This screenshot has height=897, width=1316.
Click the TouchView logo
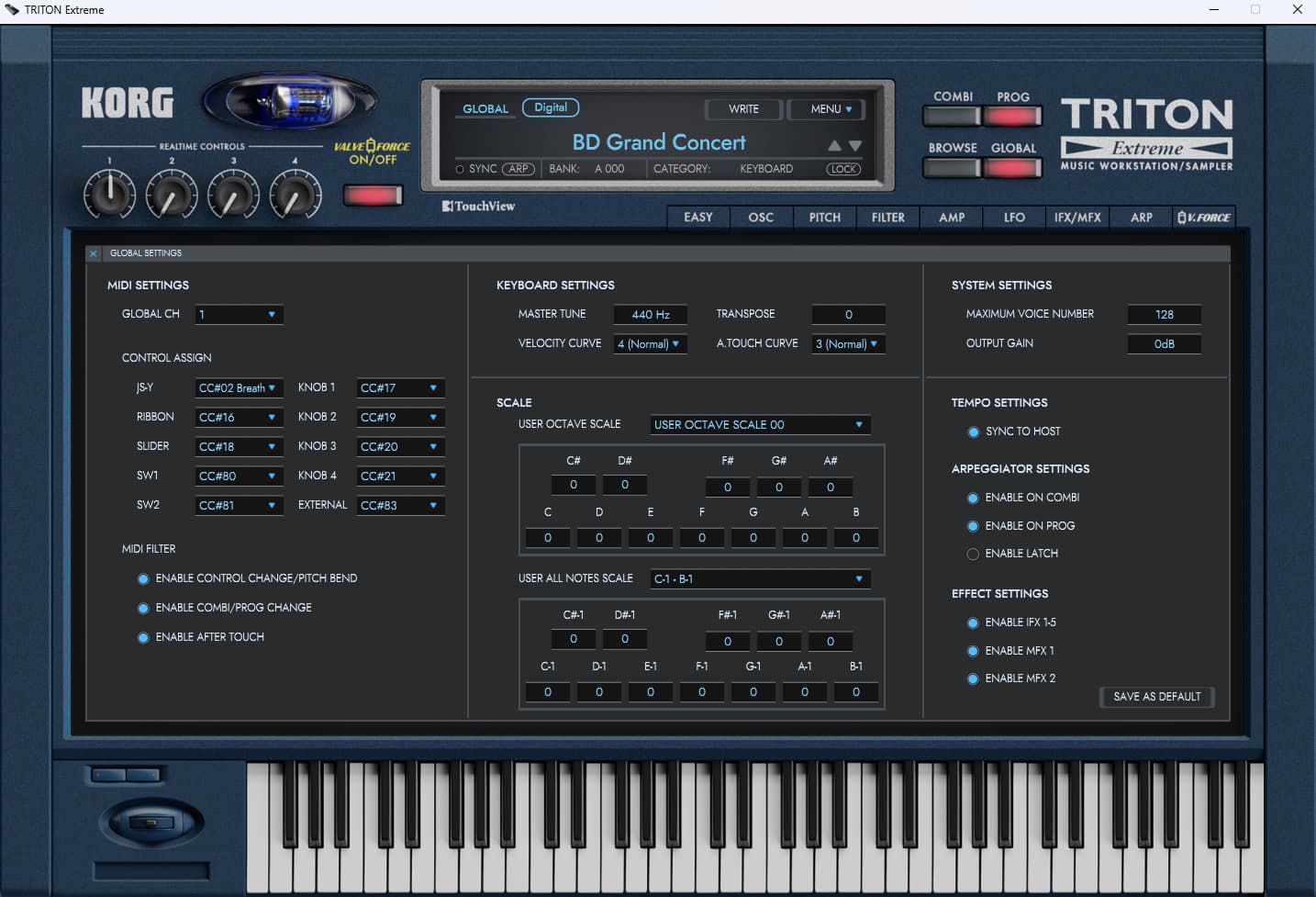click(x=478, y=207)
